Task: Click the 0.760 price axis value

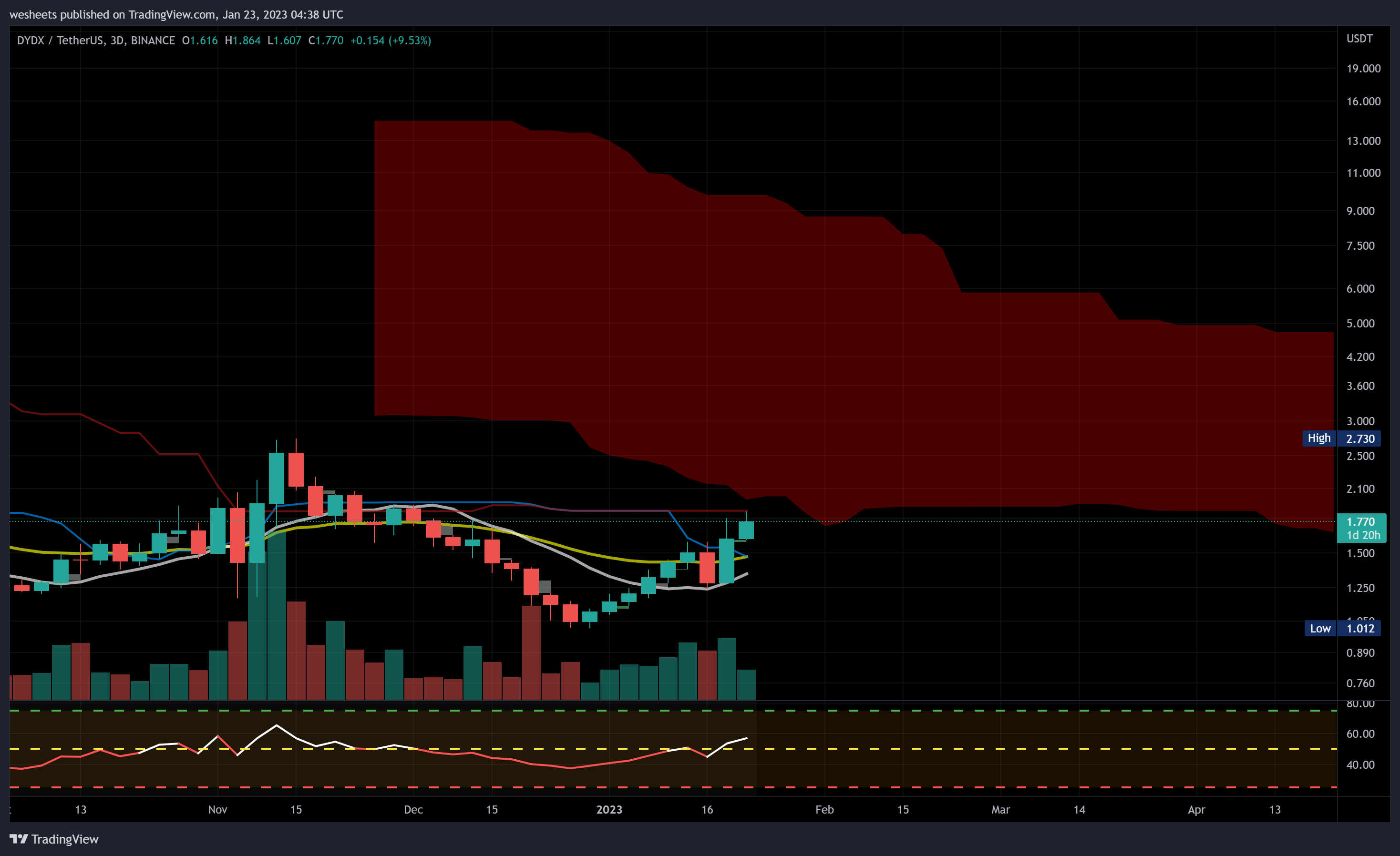Action: pyautogui.click(x=1360, y=683)
